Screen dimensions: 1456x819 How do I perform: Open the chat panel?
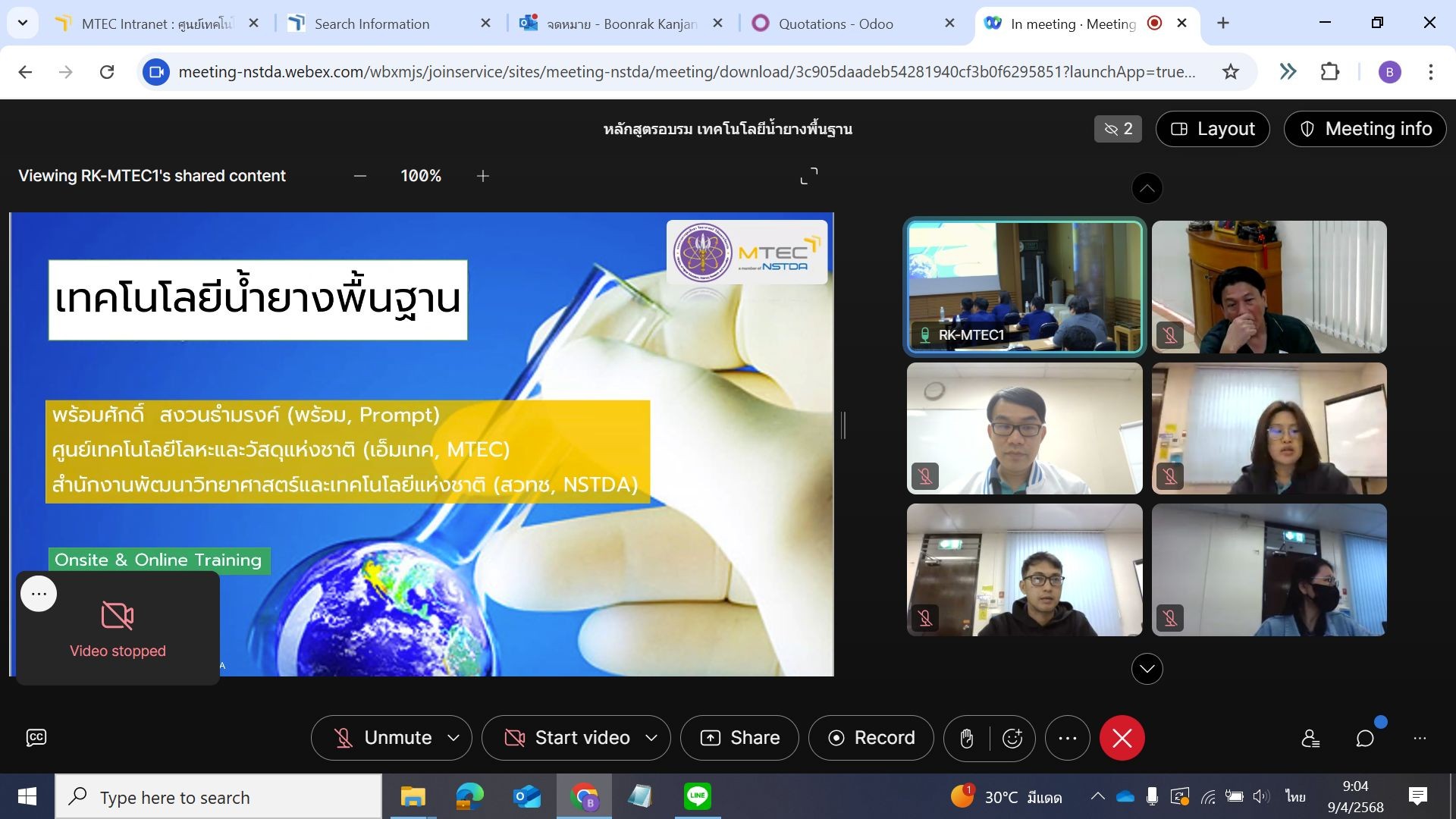pyautogui.click(x=1365, y=738)
